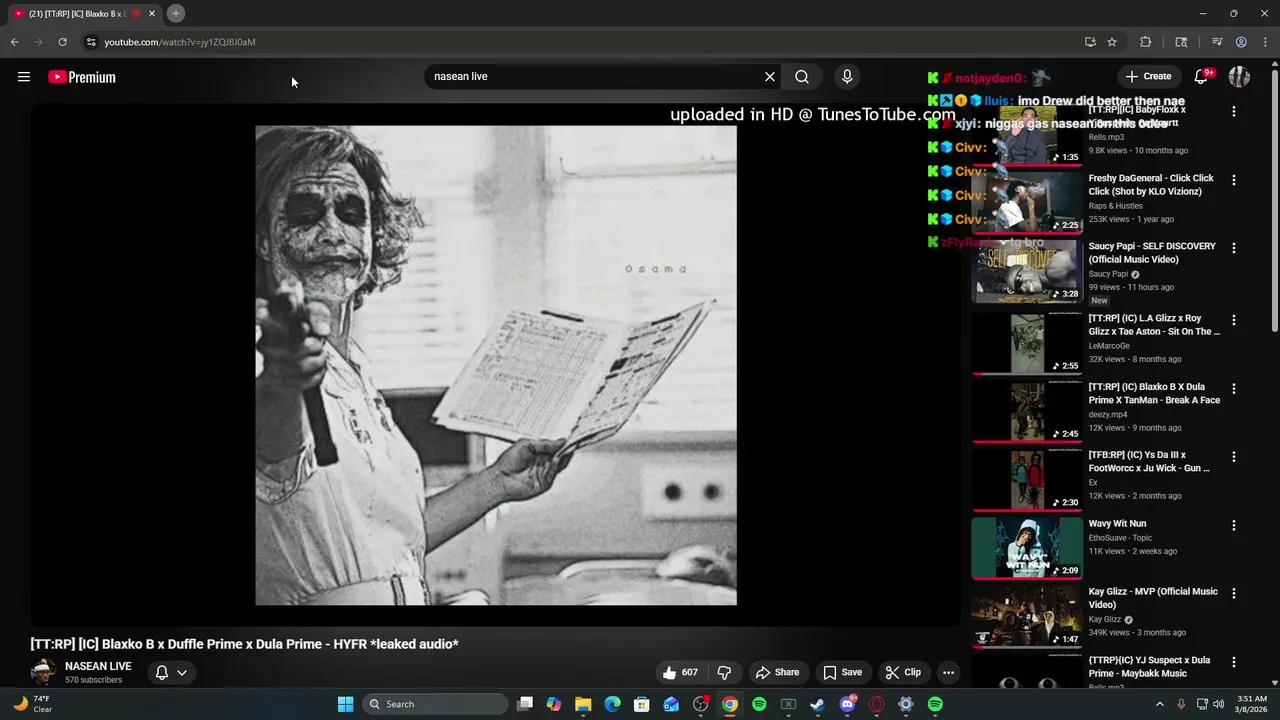
Task: Open Freshy DaGeneral Click Click Click video
Action: (1151, 184)
